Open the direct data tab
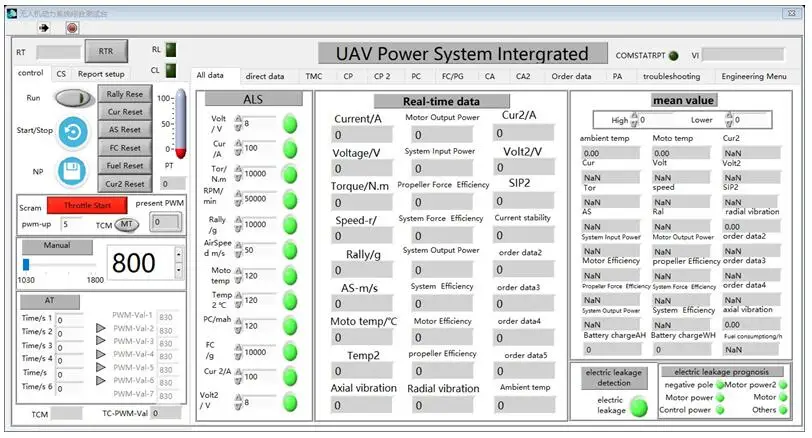Screen dimensions: 812x438 pyautogui.click(x=265, y=76)
